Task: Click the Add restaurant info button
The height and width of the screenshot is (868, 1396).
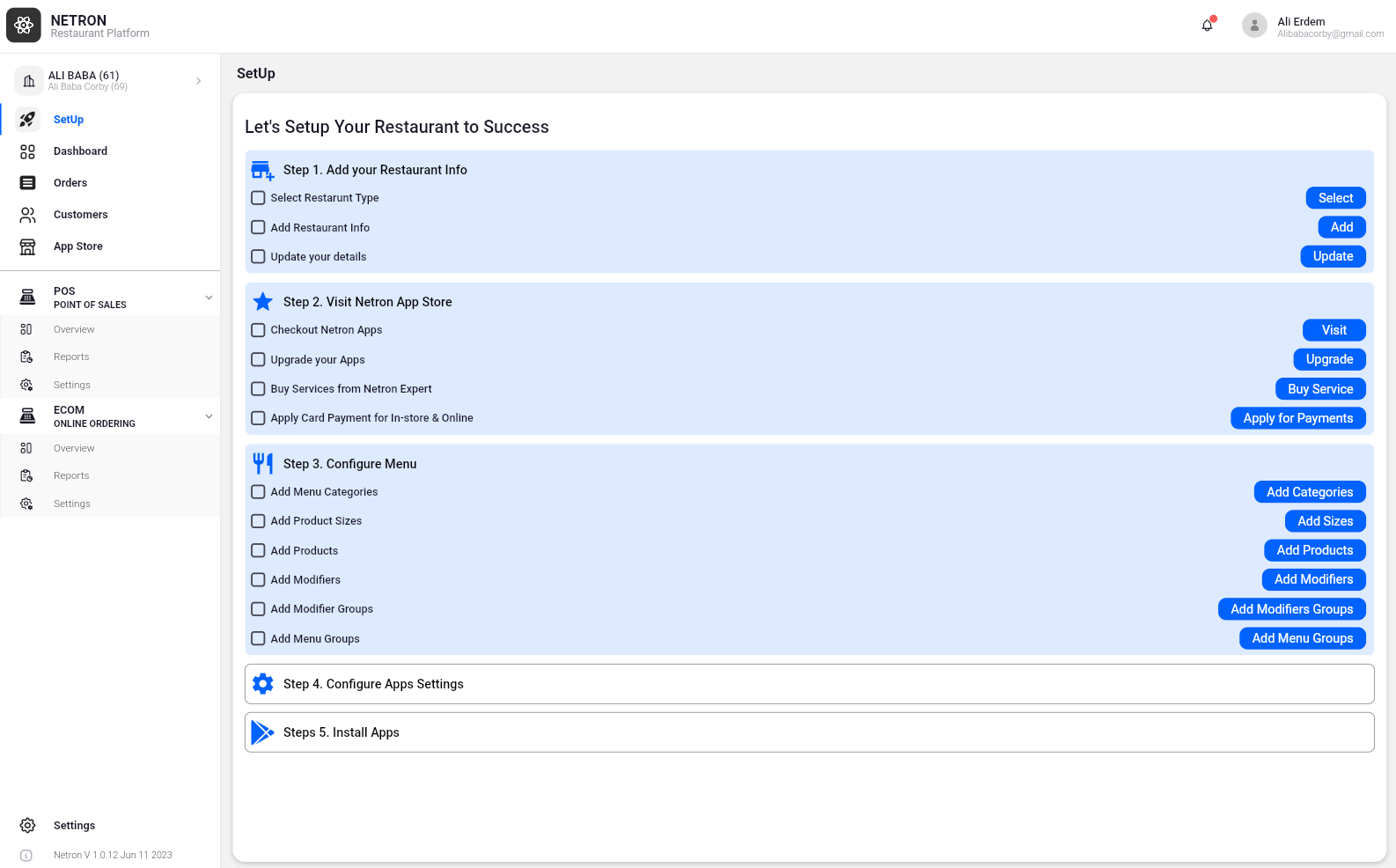Action: click(x=1341, y=227)
